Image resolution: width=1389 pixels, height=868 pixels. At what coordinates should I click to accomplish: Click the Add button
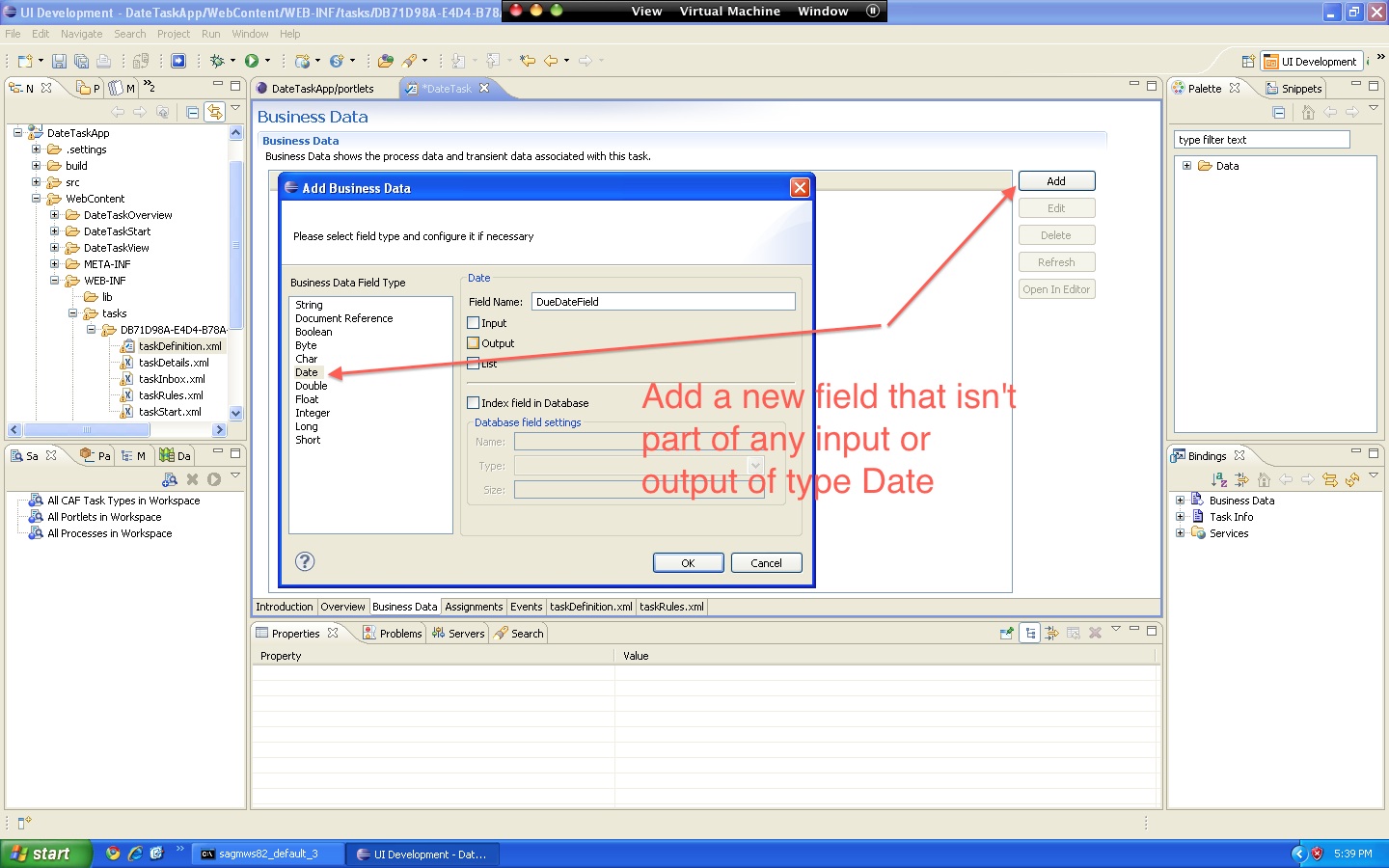coord(1056,181)
